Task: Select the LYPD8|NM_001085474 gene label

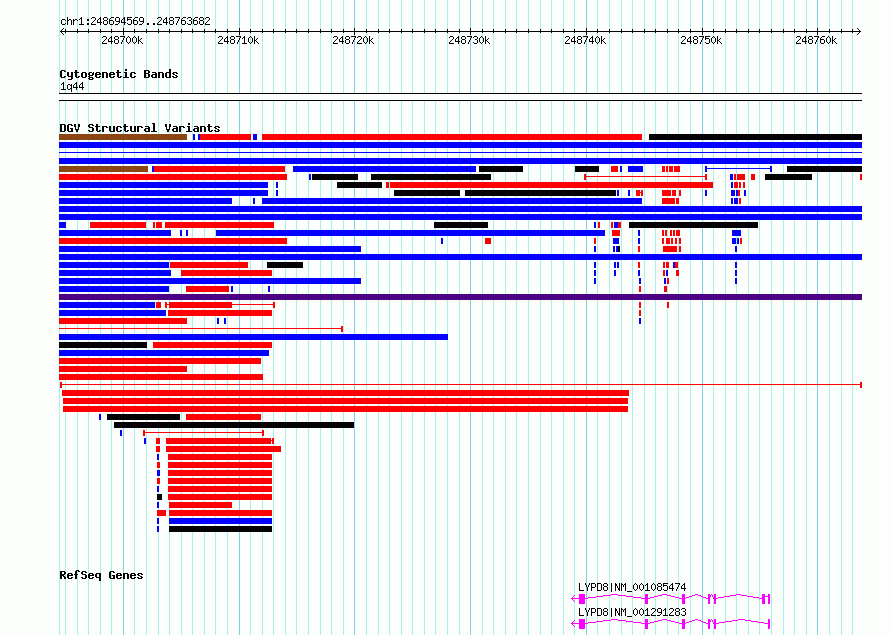Action: [632, 587]
